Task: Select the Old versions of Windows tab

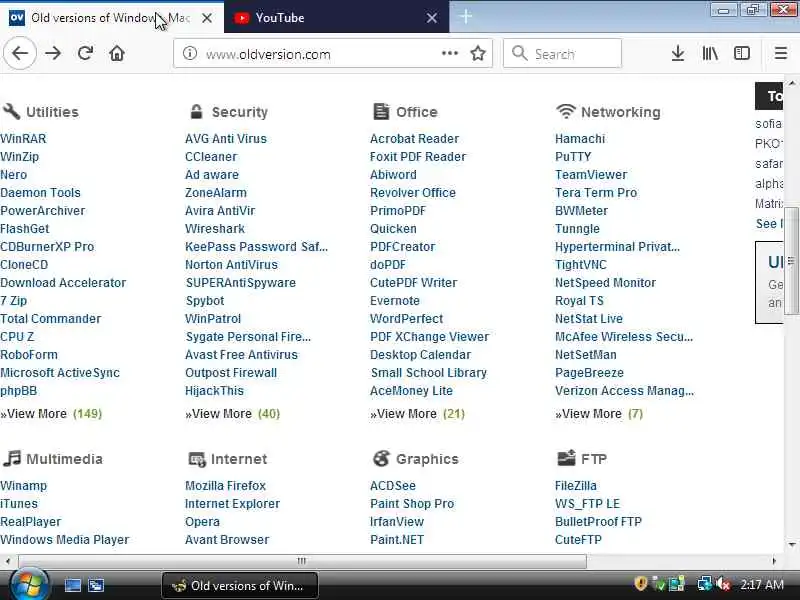Action: coord(112,17)
